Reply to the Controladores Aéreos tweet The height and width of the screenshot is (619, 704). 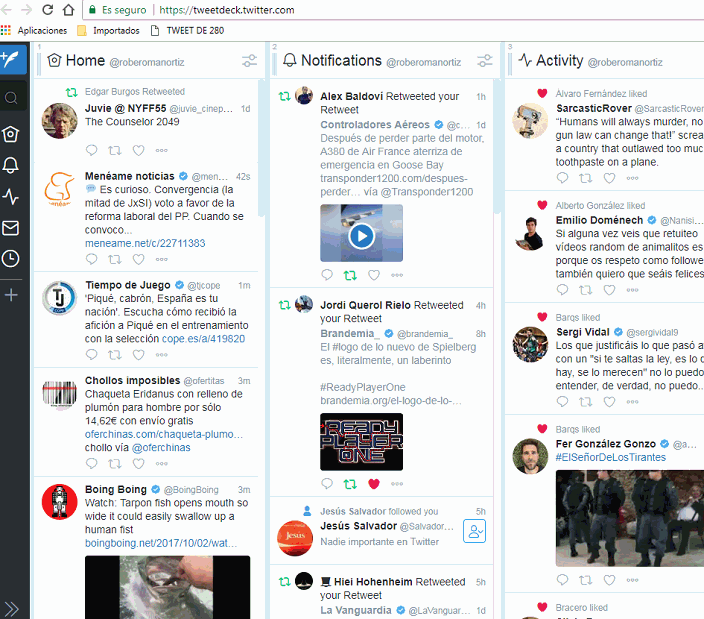click(327, 275)
